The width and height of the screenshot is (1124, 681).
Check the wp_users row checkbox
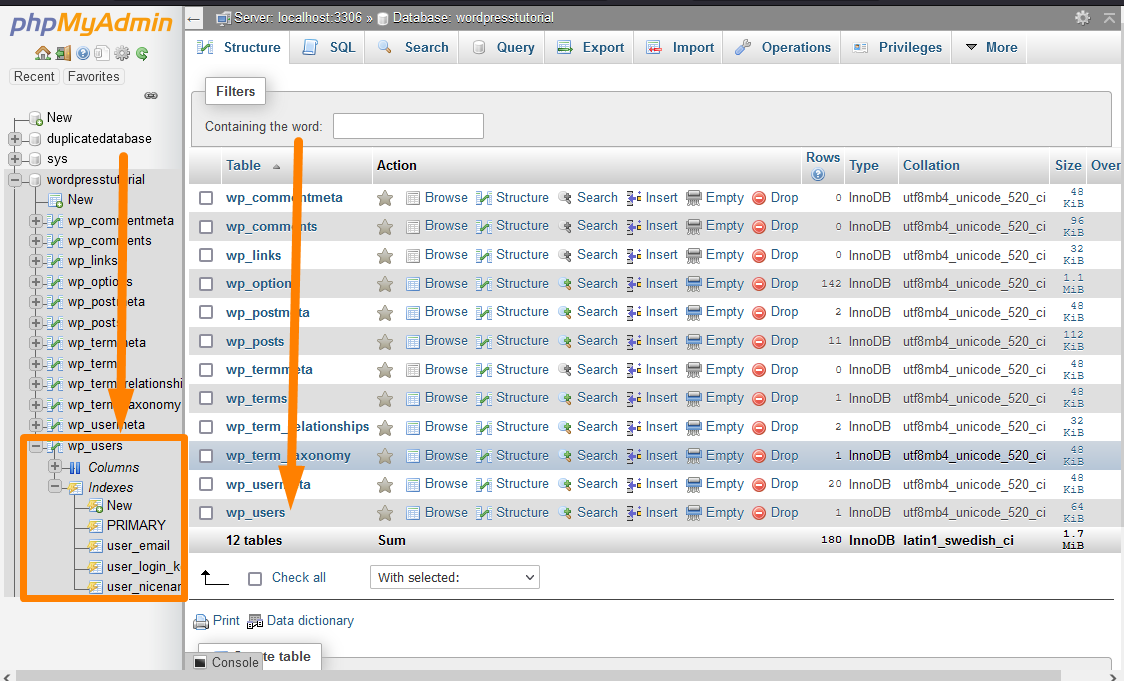point(206,513)
